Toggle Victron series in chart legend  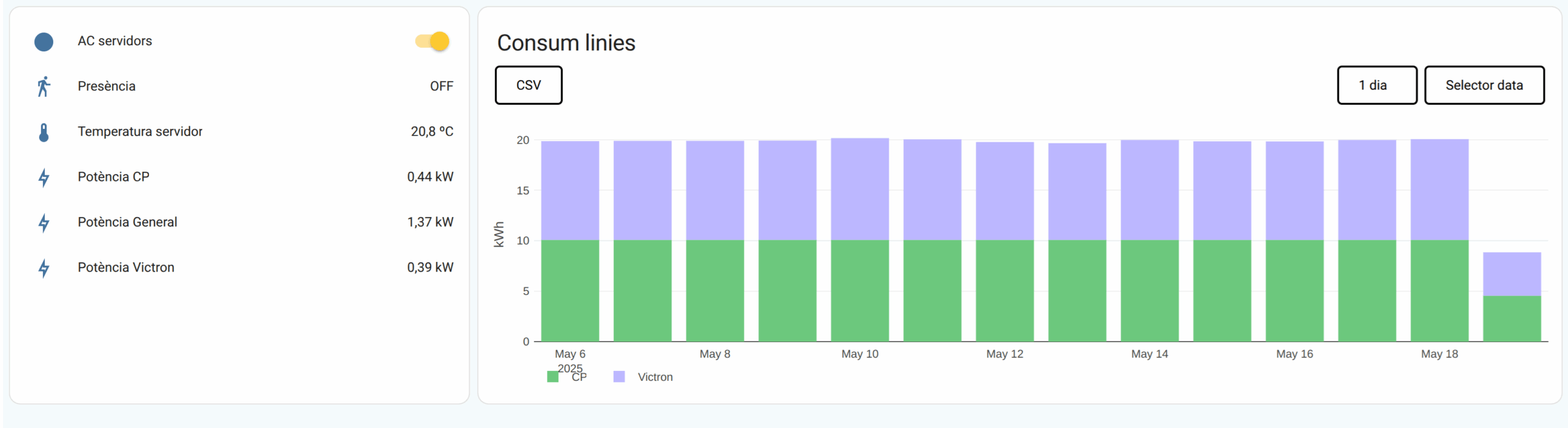point(655,377)
